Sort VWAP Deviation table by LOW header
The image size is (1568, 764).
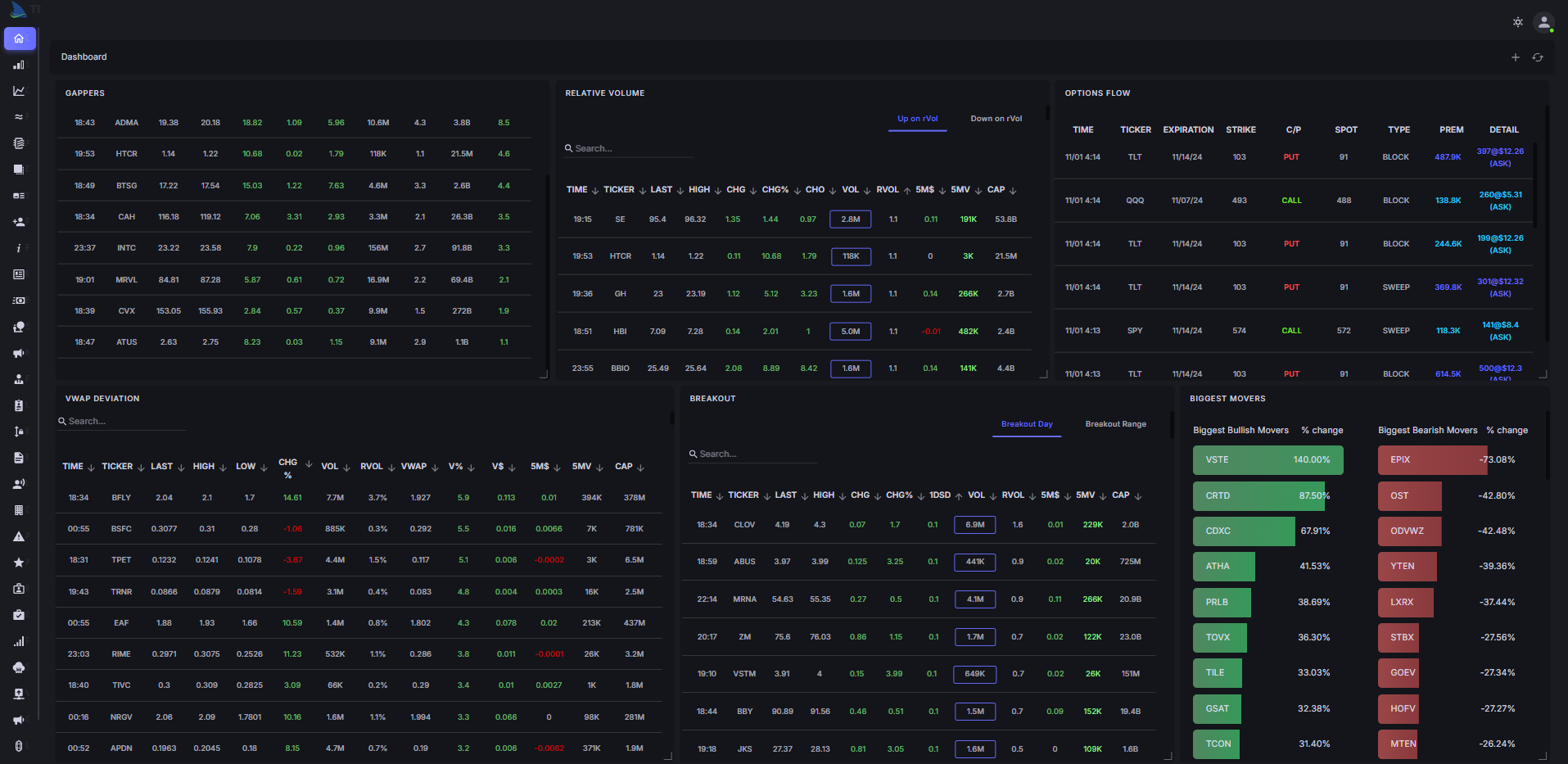pyautogui.click(x=246, y=467)
